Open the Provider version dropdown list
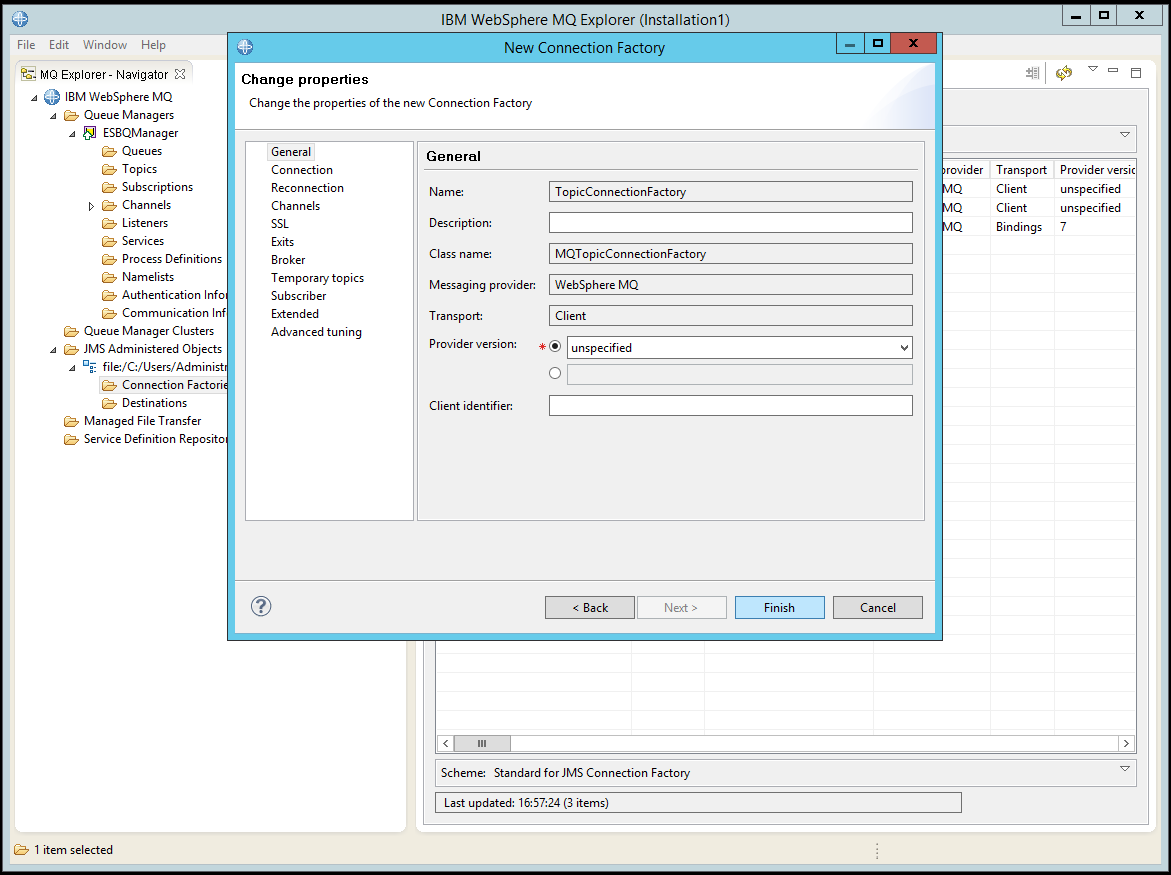 (x=902, y=346)
